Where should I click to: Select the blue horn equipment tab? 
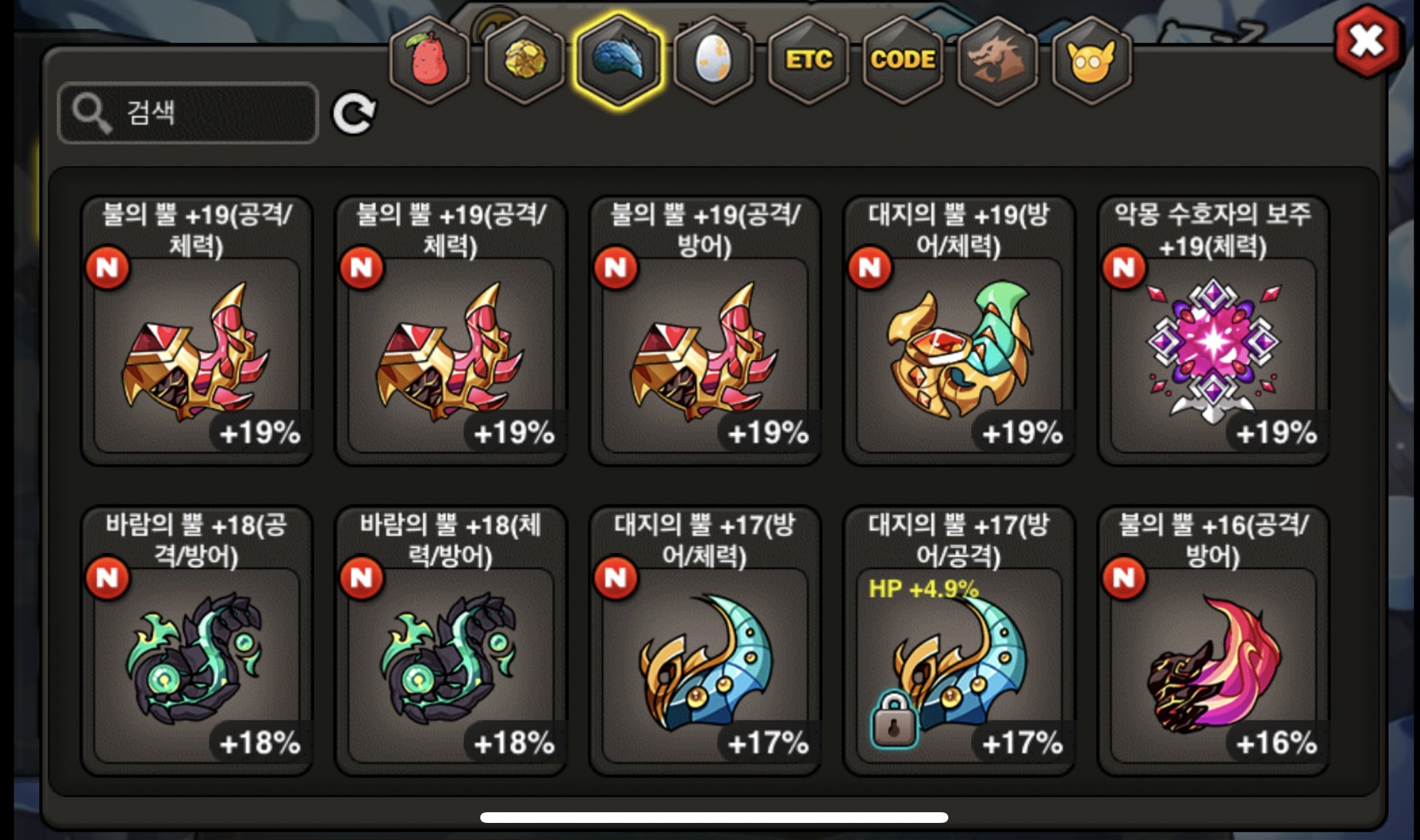point(618,60)
